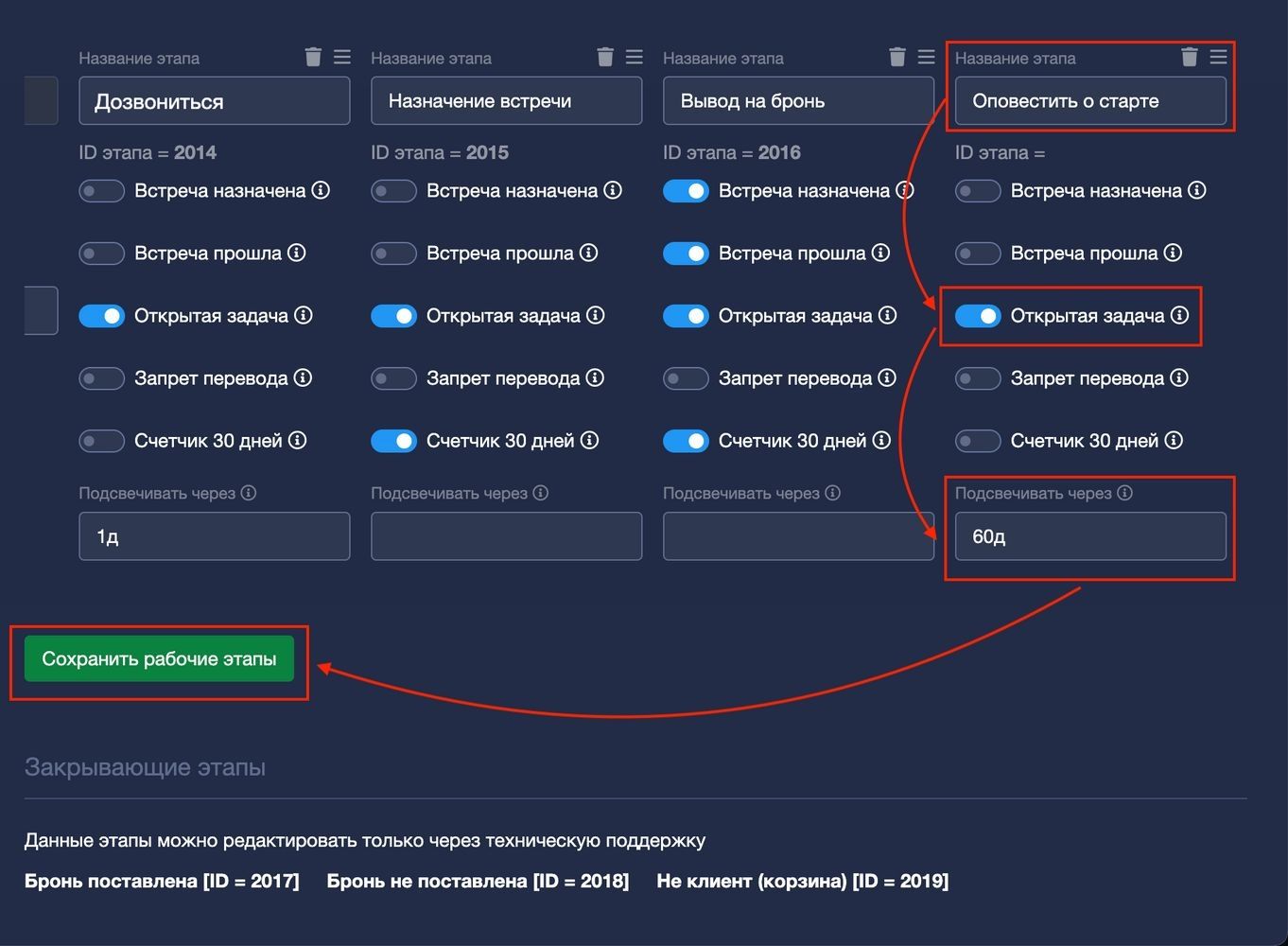
Task: Open info icon of Подсвечивать через in Оповестить о старте column
Action: click(1125, 493)
